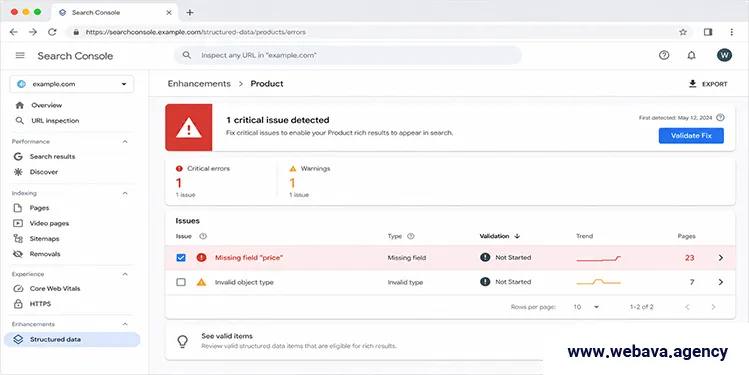749x375 pixels.
Task: Click the Export button
Action: point(708,84)
